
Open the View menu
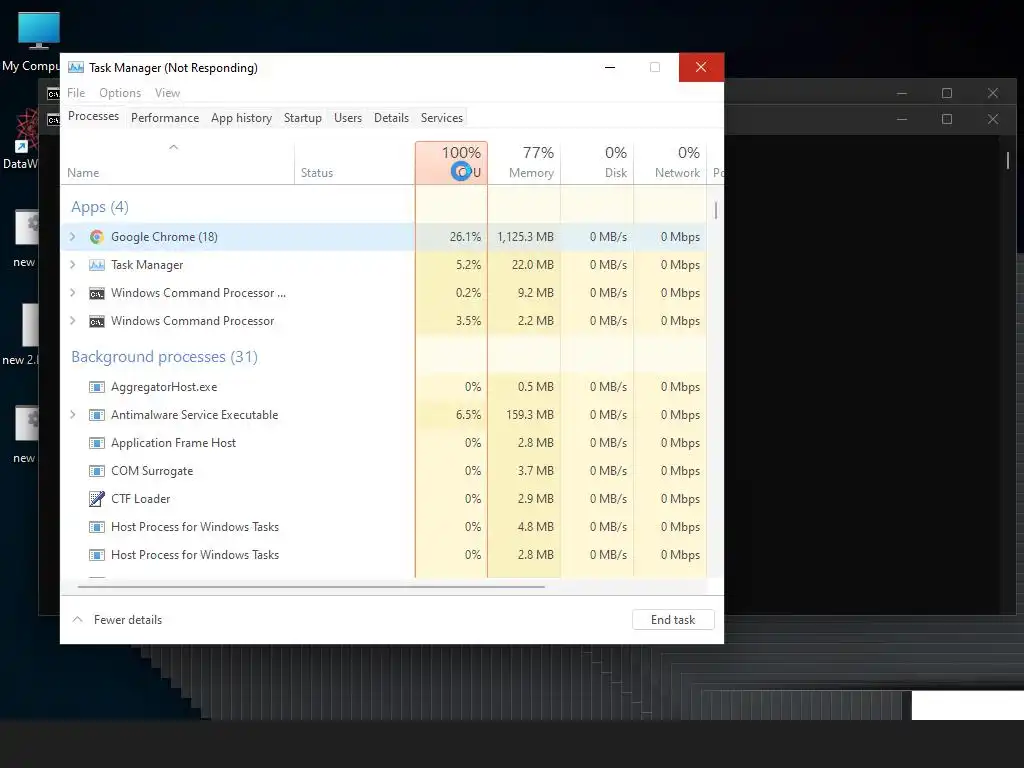167,93
